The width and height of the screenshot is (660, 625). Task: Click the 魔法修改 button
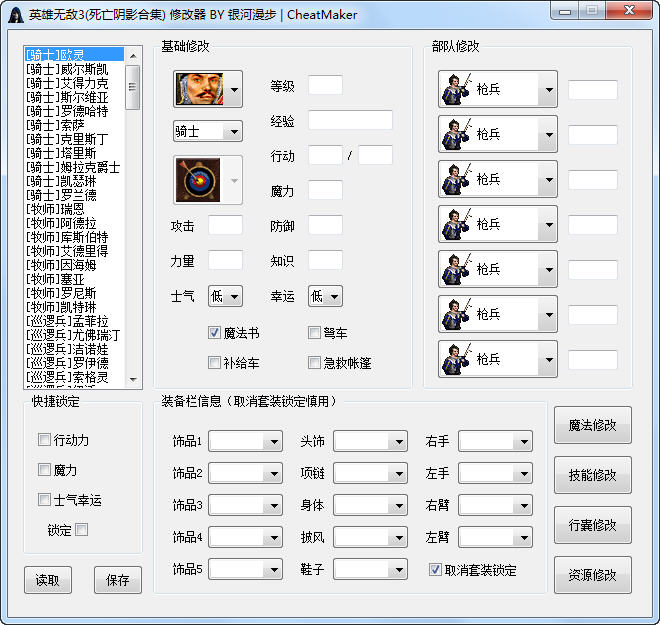[593, 425]
